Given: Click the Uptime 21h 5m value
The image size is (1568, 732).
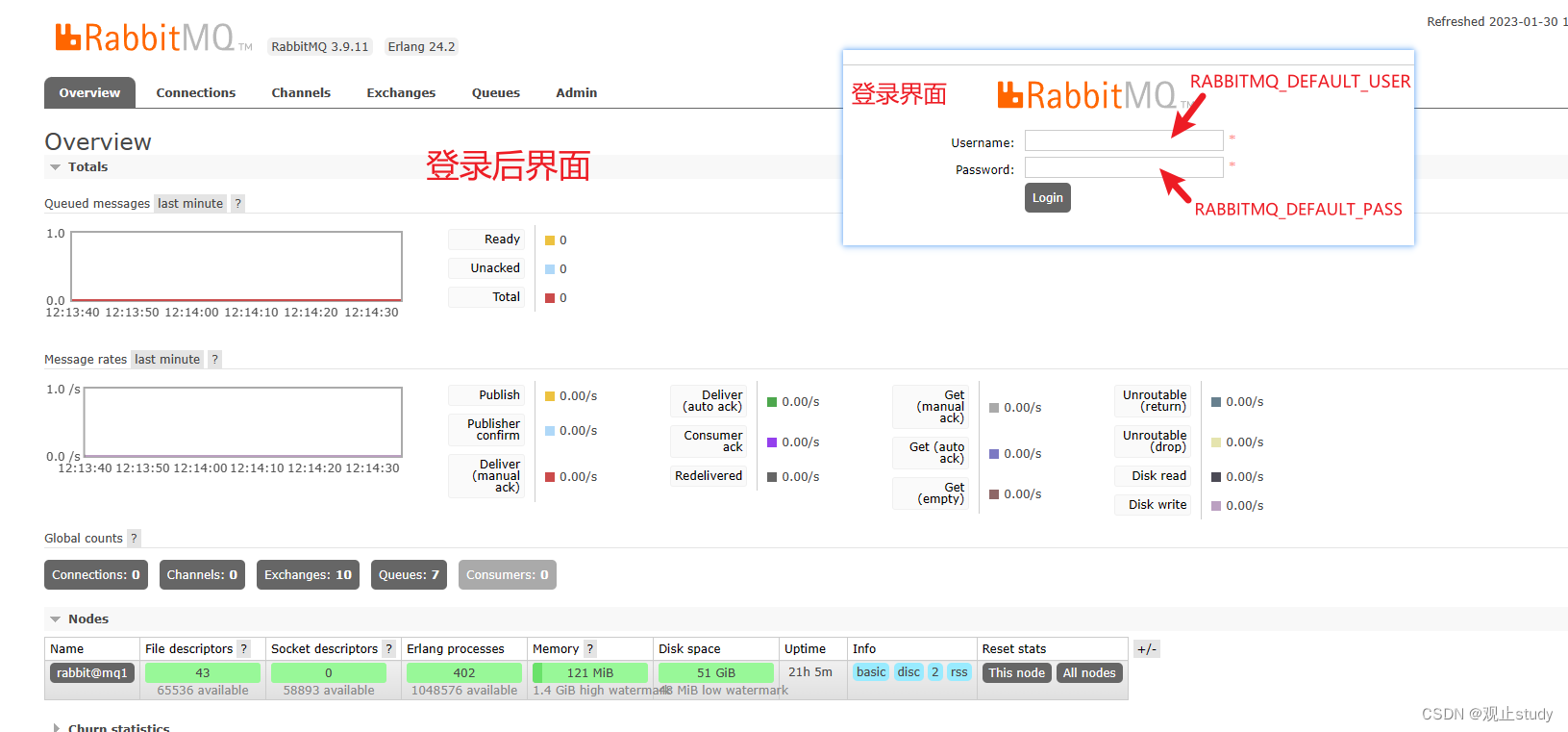Looking at the screenshot, I should click(810, 671).
